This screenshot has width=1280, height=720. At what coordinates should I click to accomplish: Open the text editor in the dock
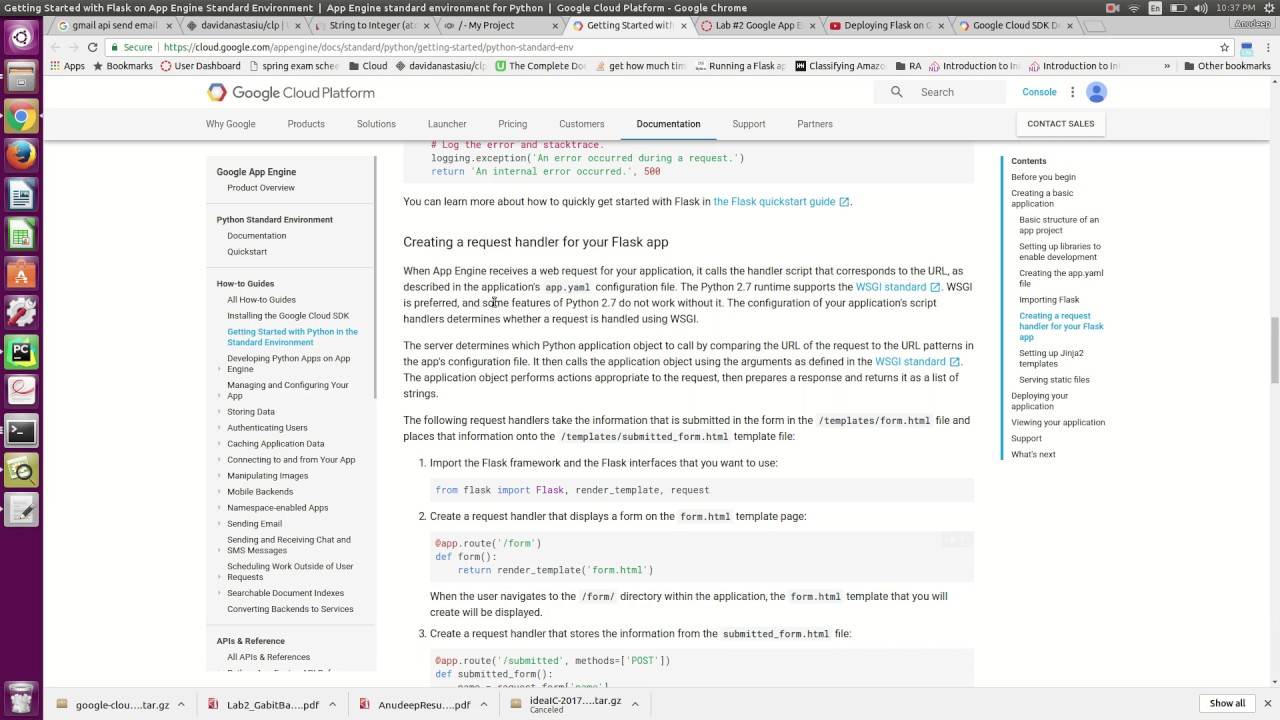pos(21,510)
